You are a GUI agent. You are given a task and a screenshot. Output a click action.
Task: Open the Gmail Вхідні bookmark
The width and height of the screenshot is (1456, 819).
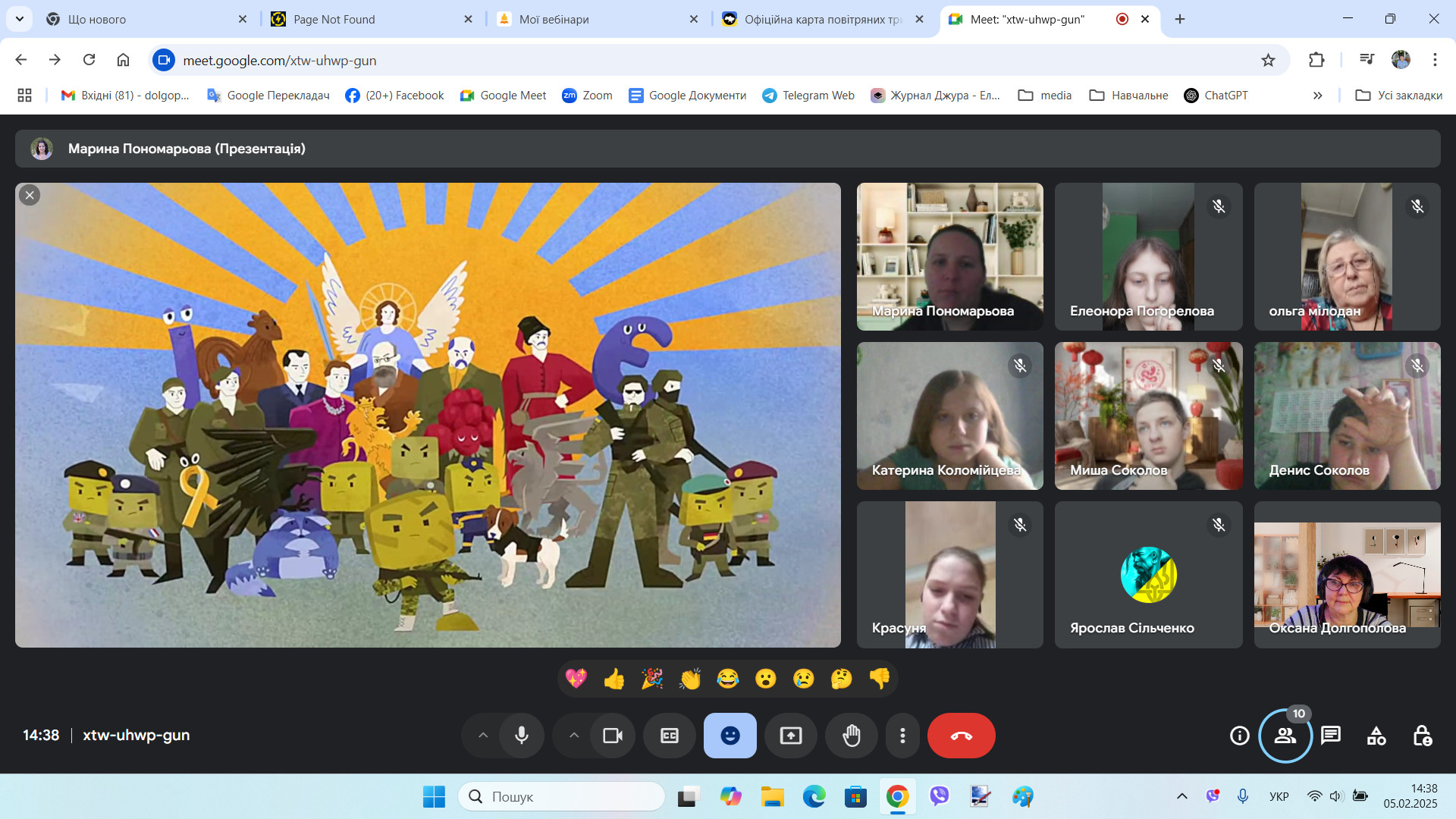pyautogui.click(x=125, y=96)
